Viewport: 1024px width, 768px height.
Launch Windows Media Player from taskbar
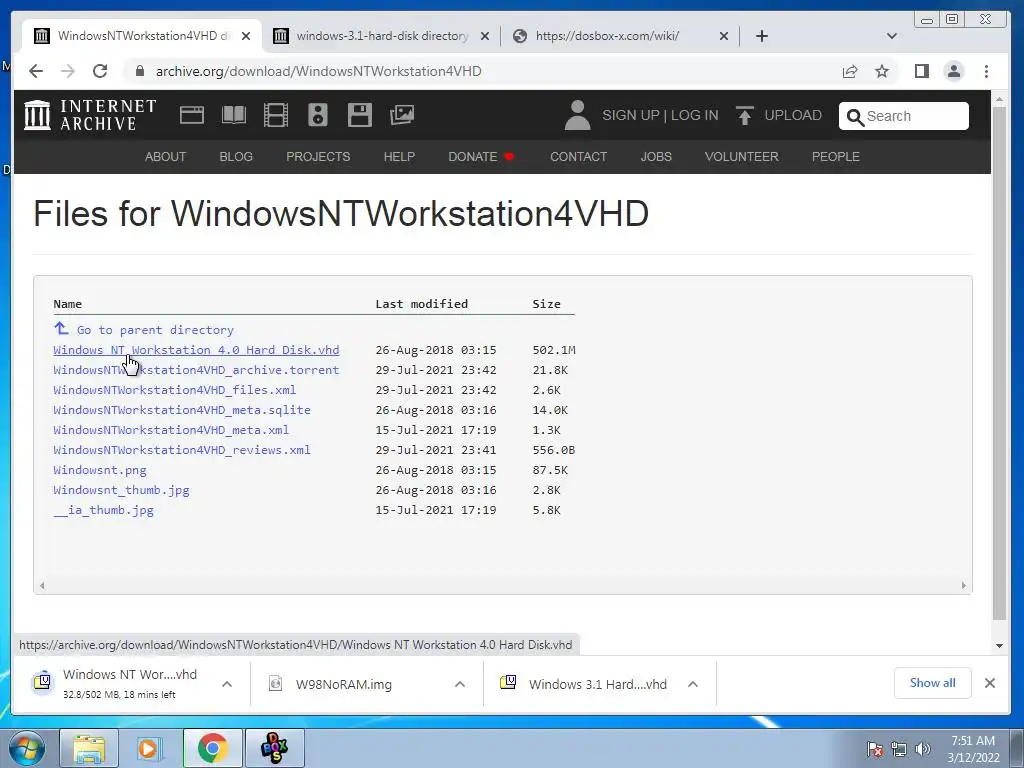pos(150,748)
